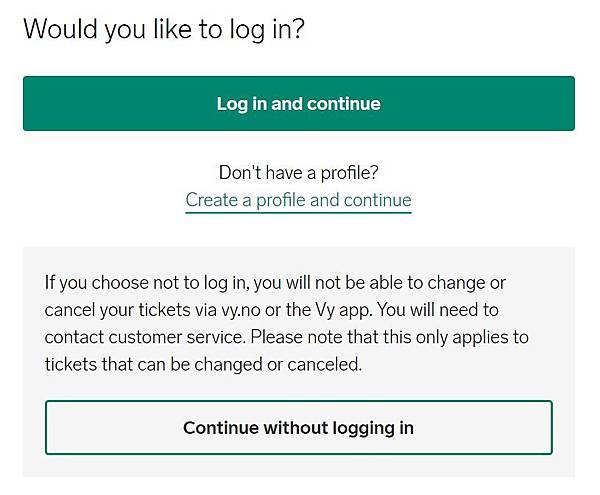Open the Create a profile and continue link
Screen dimensions: 600x495
298,200
